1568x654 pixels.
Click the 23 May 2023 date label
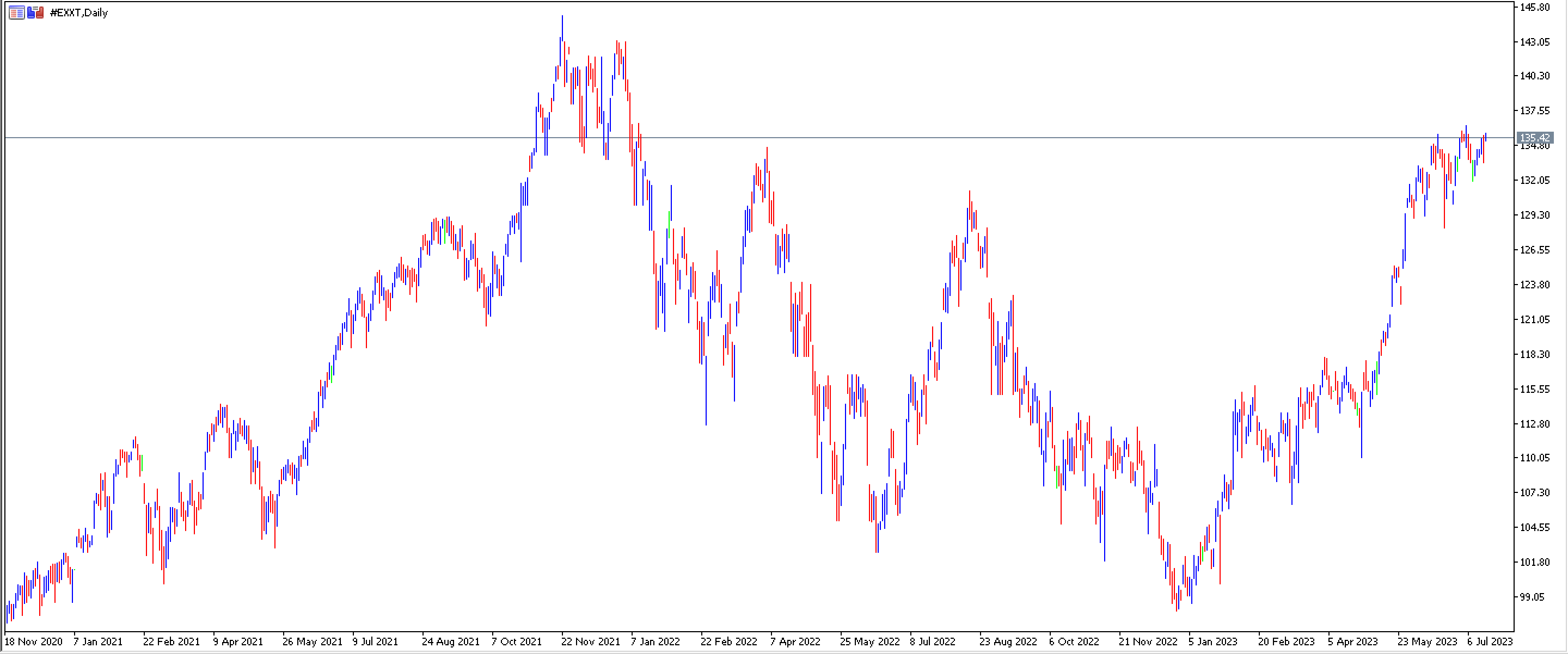click(x=1428, y=642)
